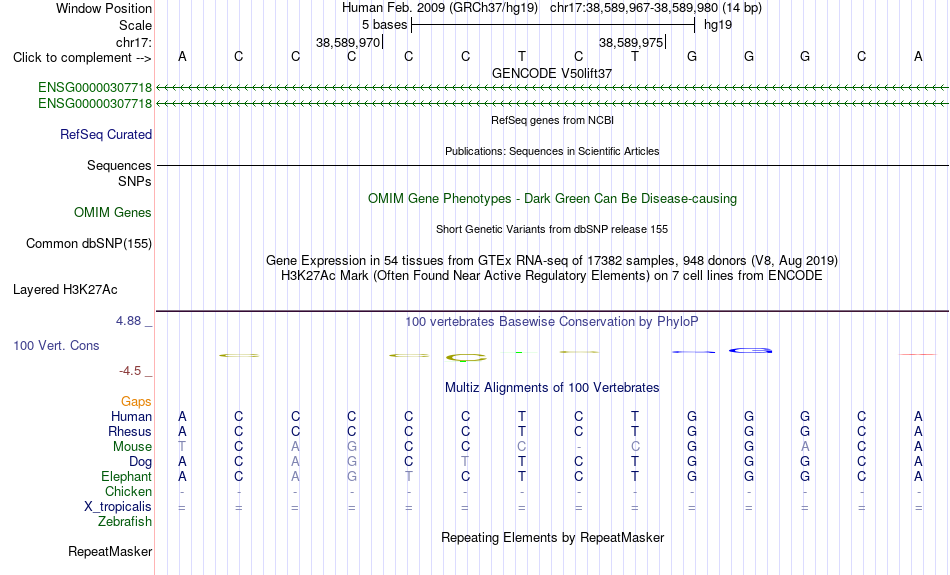Viewport: 950px width, 575px height.
Task: Click the '5 bases' scale text
Action: pyautogui.click(x=385, y=25)
